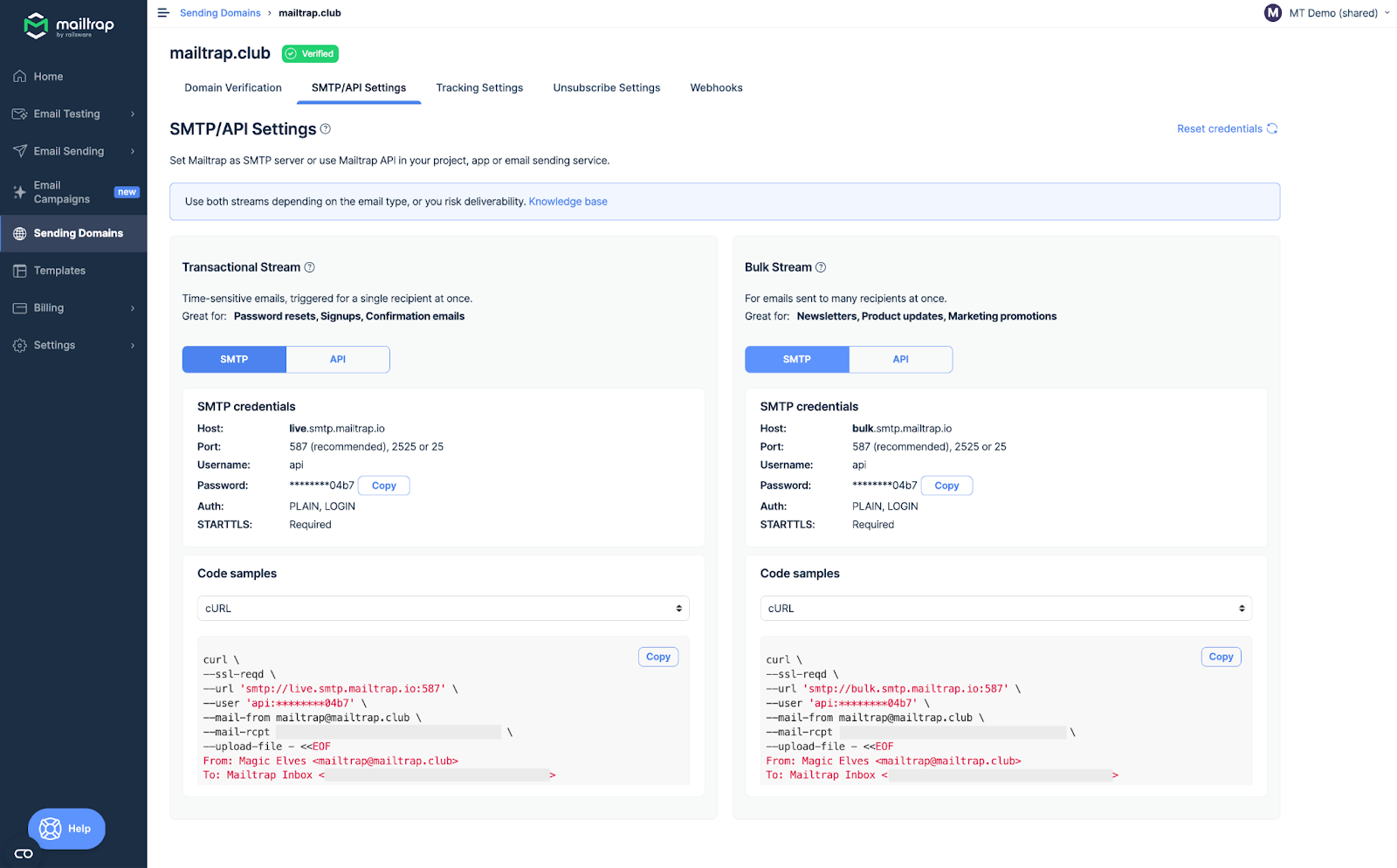Open Transactional Stream cURL code sample dropdown
Viewport: 1397px width, 868px height.
point(444,609)
